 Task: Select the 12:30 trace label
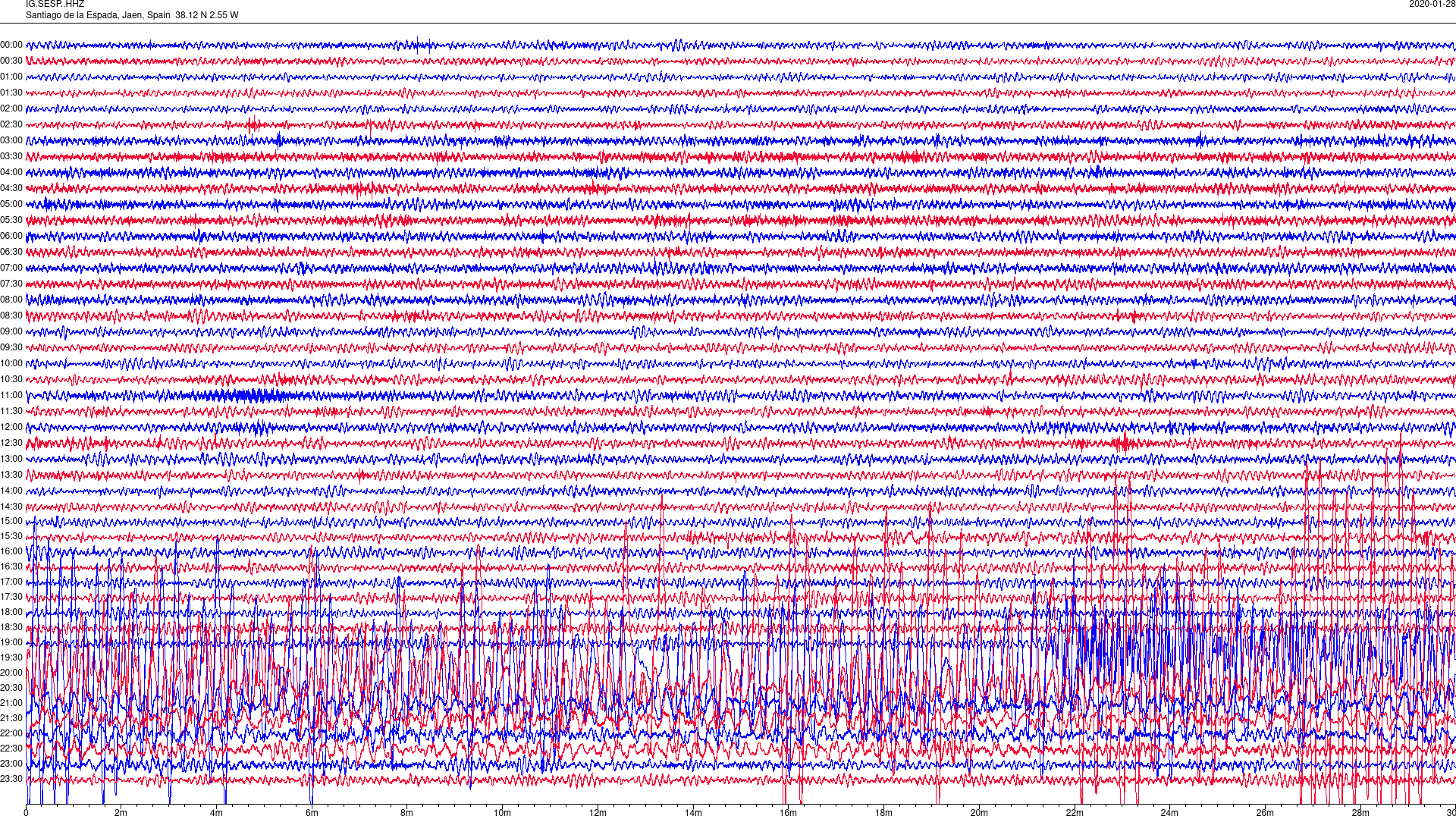tap(11, 443)
